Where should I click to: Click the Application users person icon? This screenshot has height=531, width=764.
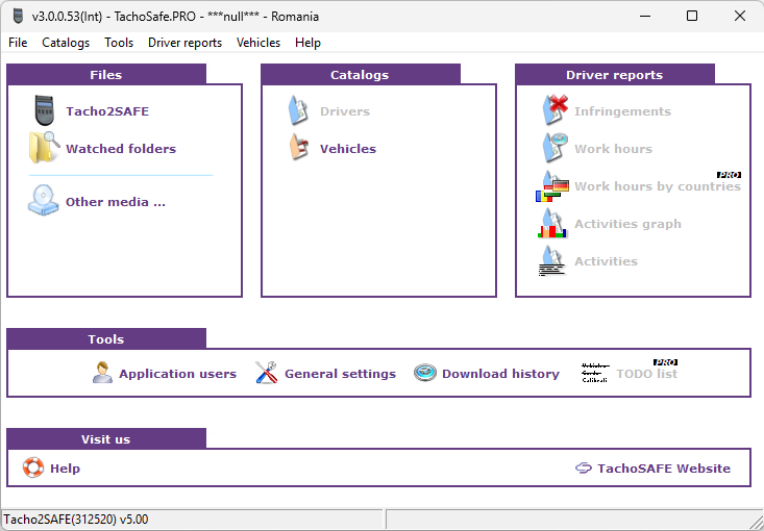coord(102,373)
